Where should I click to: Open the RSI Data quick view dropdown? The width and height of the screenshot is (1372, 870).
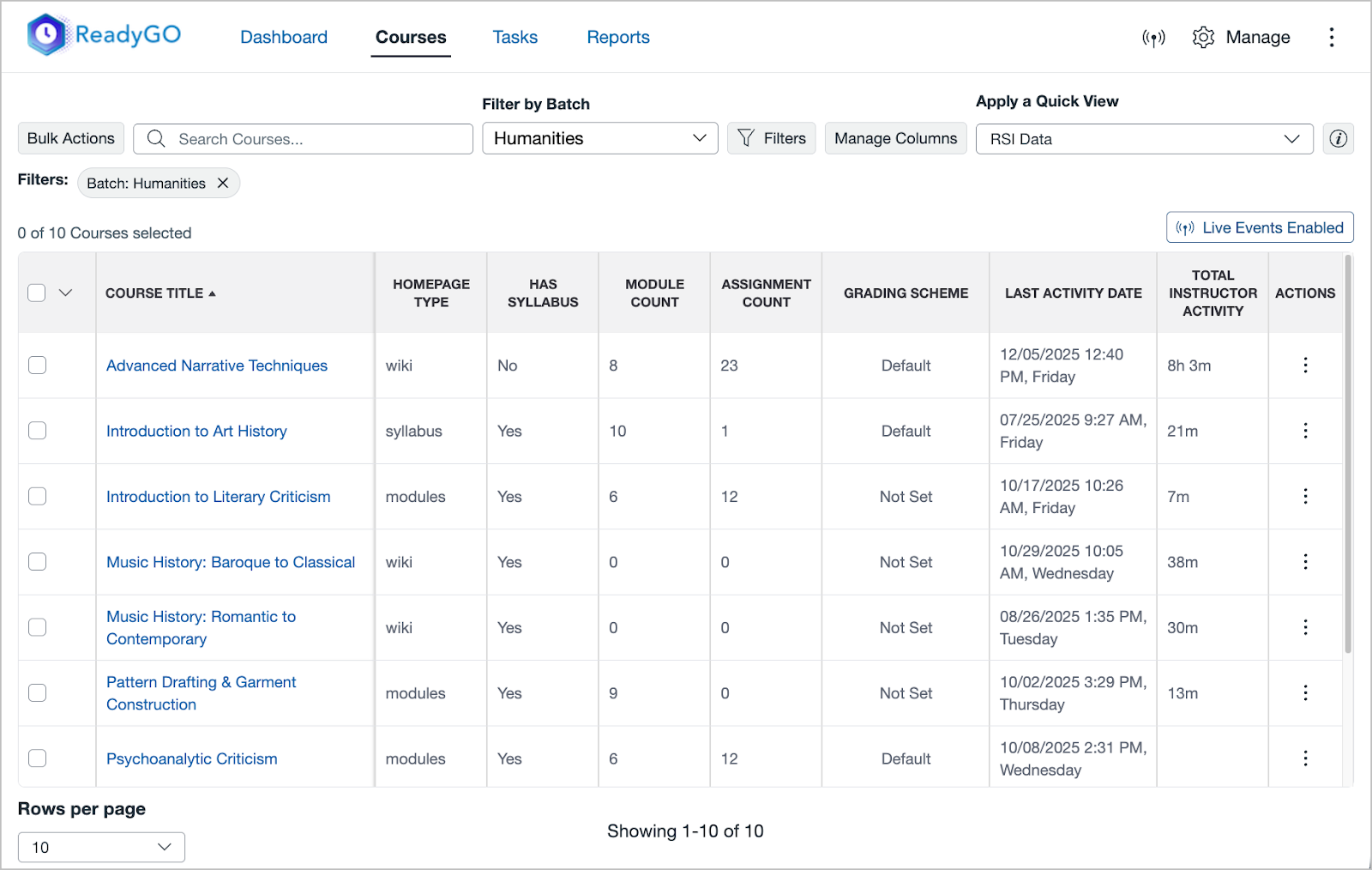pyautogui.click(x=1144, y=139)
